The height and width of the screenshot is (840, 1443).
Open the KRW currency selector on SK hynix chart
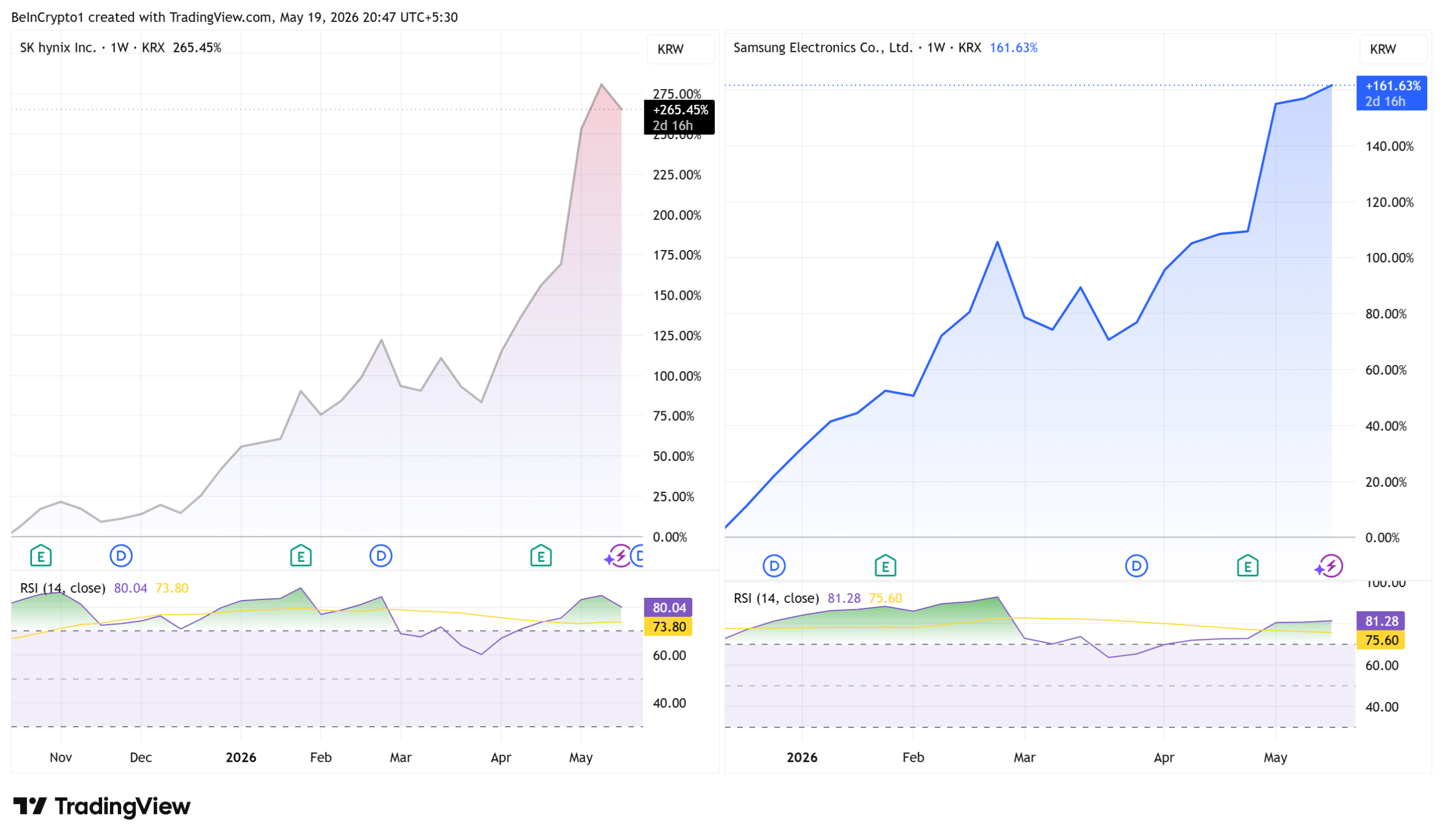680,49
